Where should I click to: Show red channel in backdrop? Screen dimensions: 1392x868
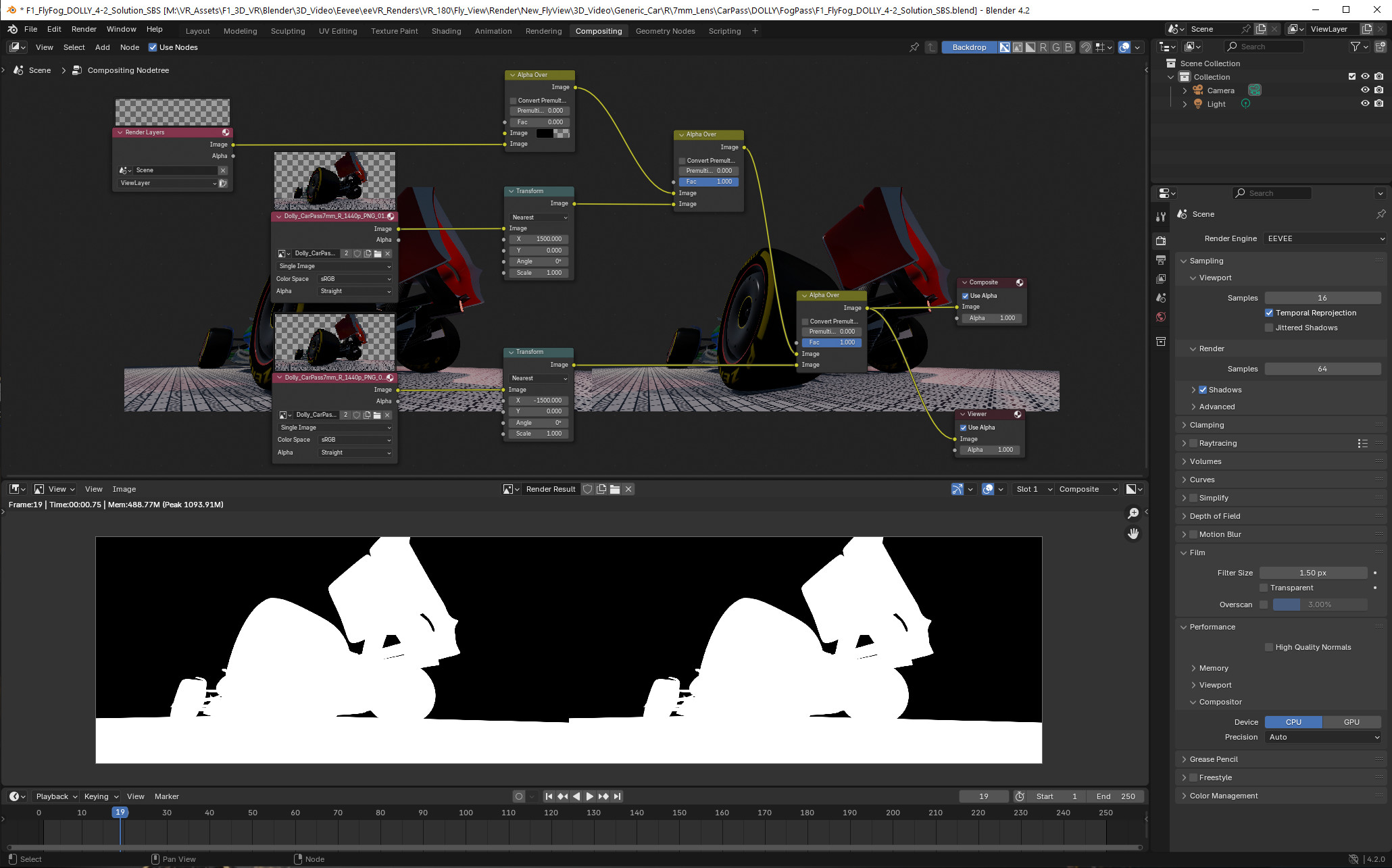click(1043, 47)
